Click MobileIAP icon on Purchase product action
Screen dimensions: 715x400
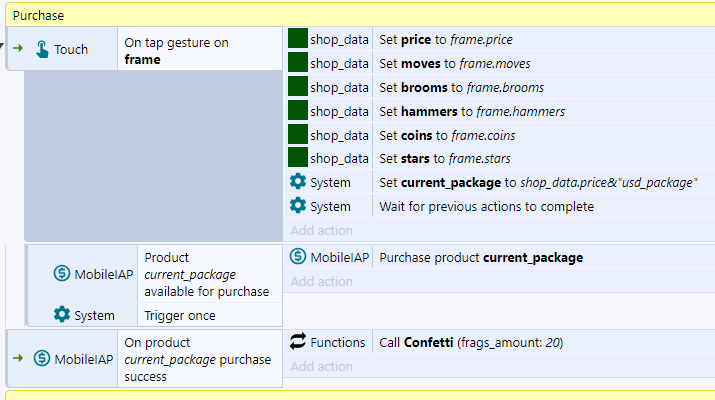point(297,257)
